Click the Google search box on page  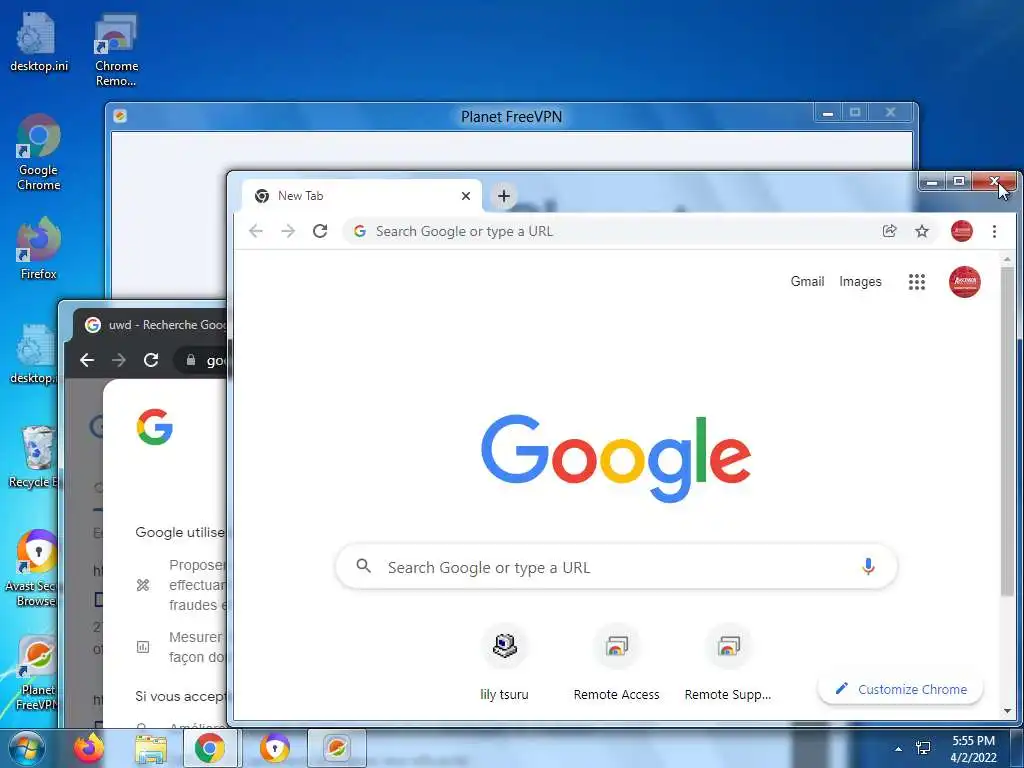pos(616,567)
